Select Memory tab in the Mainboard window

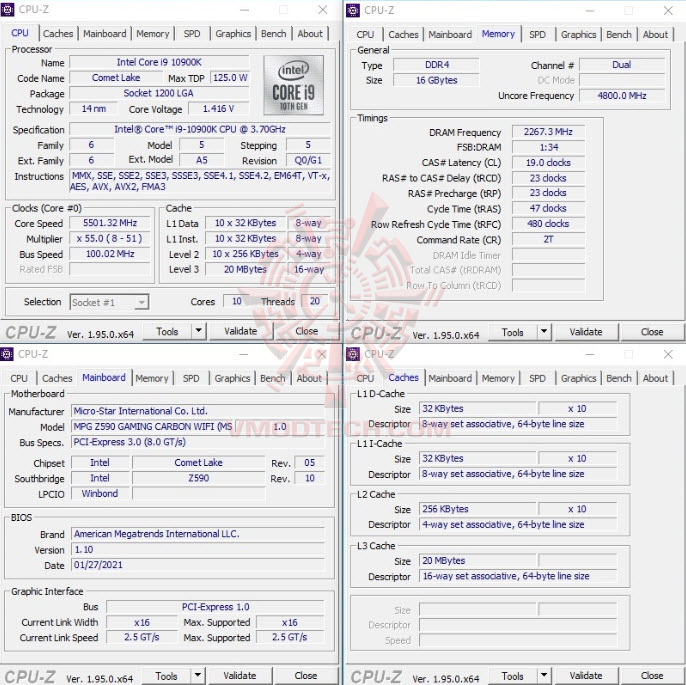coord(152,378)
